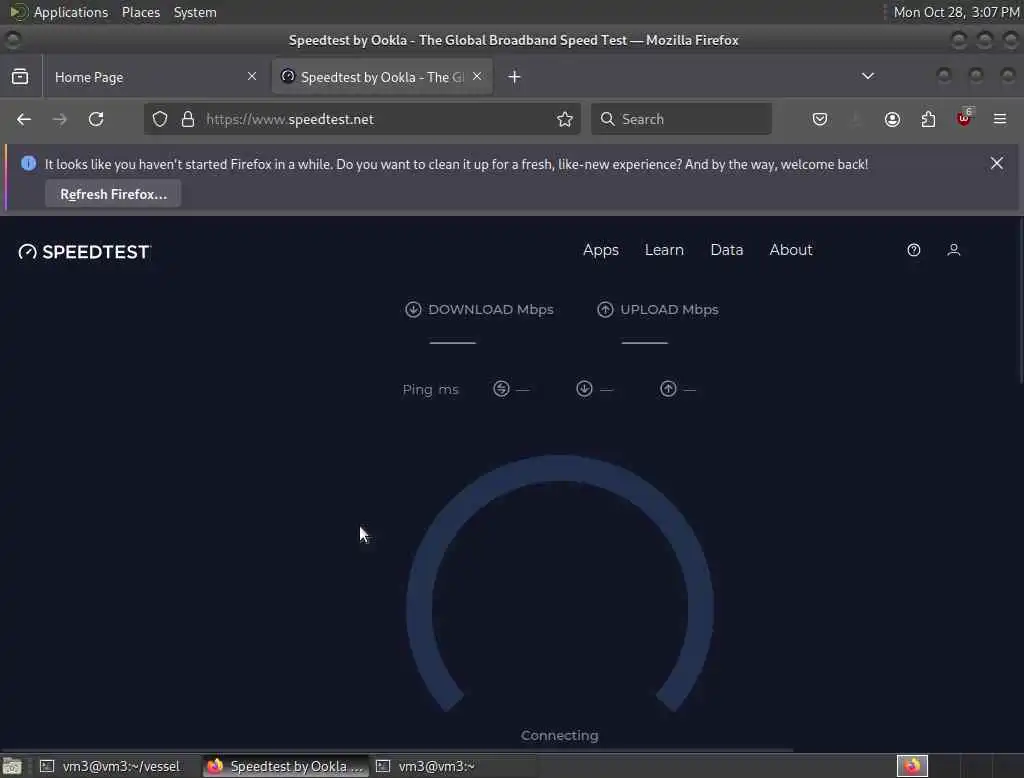Open the Places menu

point(141,12)
